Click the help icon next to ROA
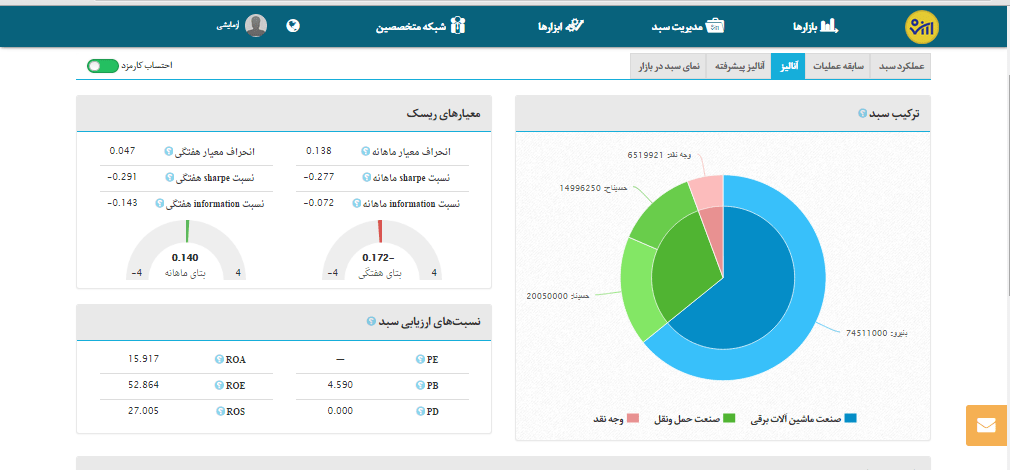This screenshot has height=470, width=1010. [x=219, y=360]
